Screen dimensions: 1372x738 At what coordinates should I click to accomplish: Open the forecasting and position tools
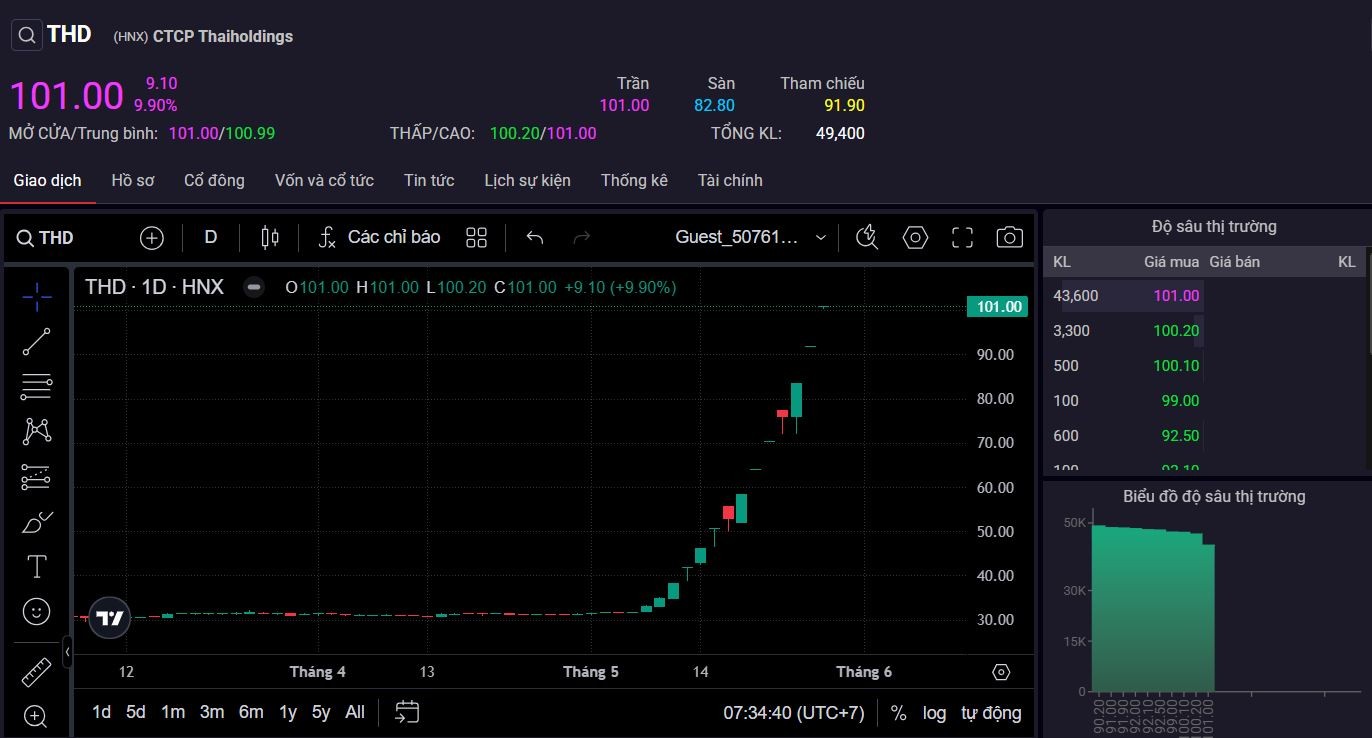tap(37, 476)
